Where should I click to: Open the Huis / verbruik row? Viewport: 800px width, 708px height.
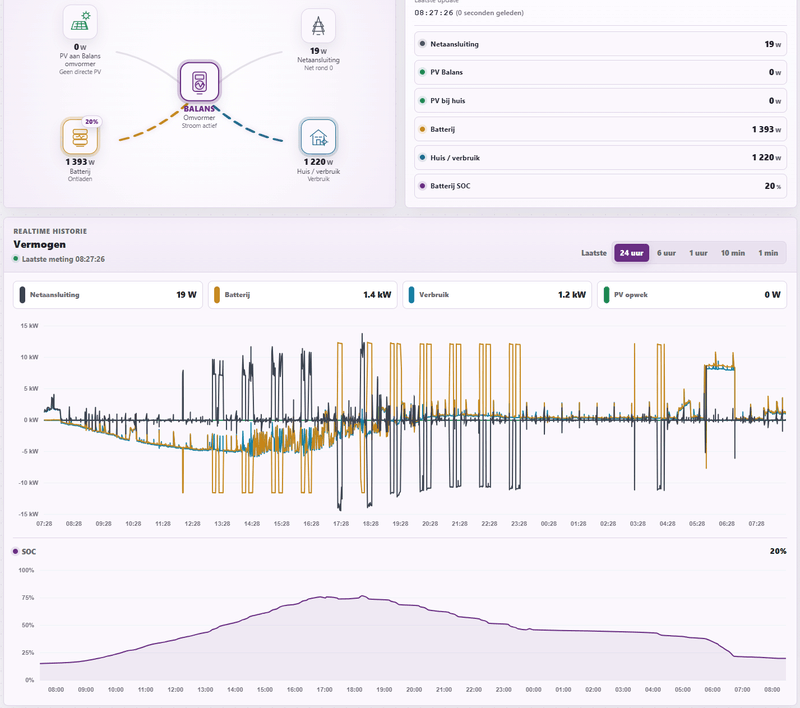pyautogui.click(x=601, y=158)
